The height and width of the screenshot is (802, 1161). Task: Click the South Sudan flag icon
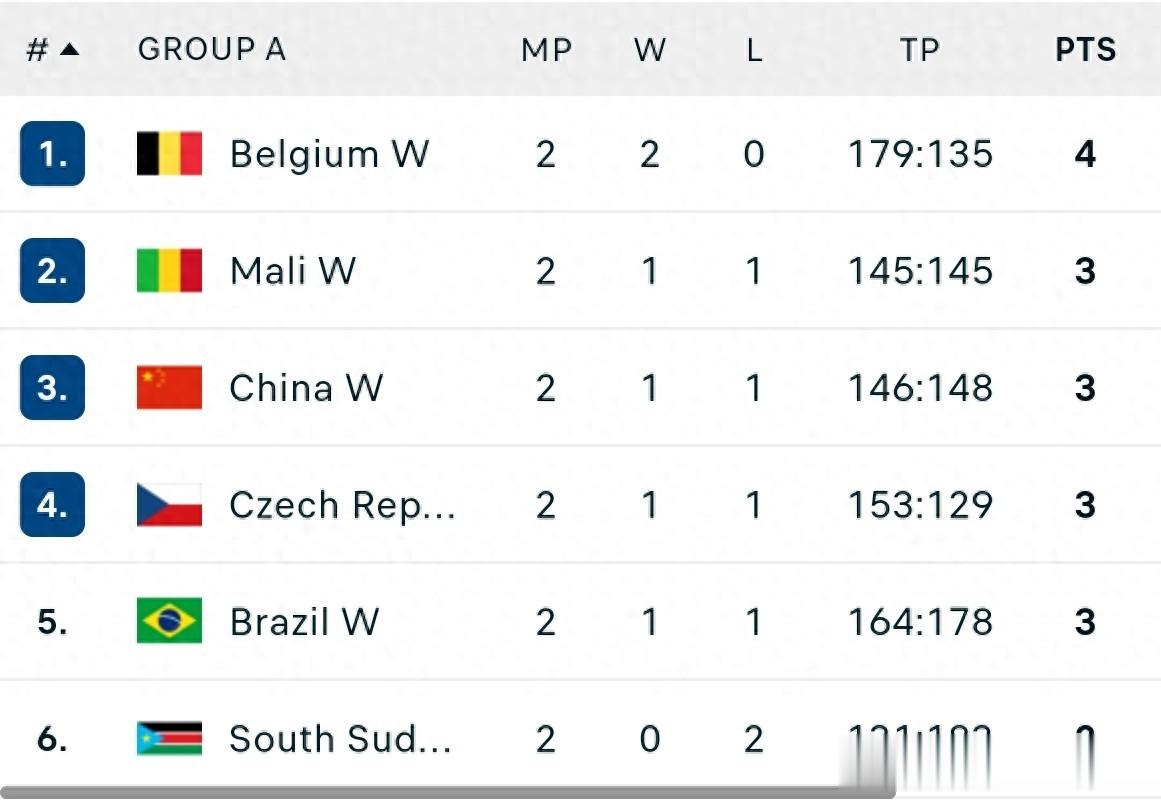coord(169,739)
